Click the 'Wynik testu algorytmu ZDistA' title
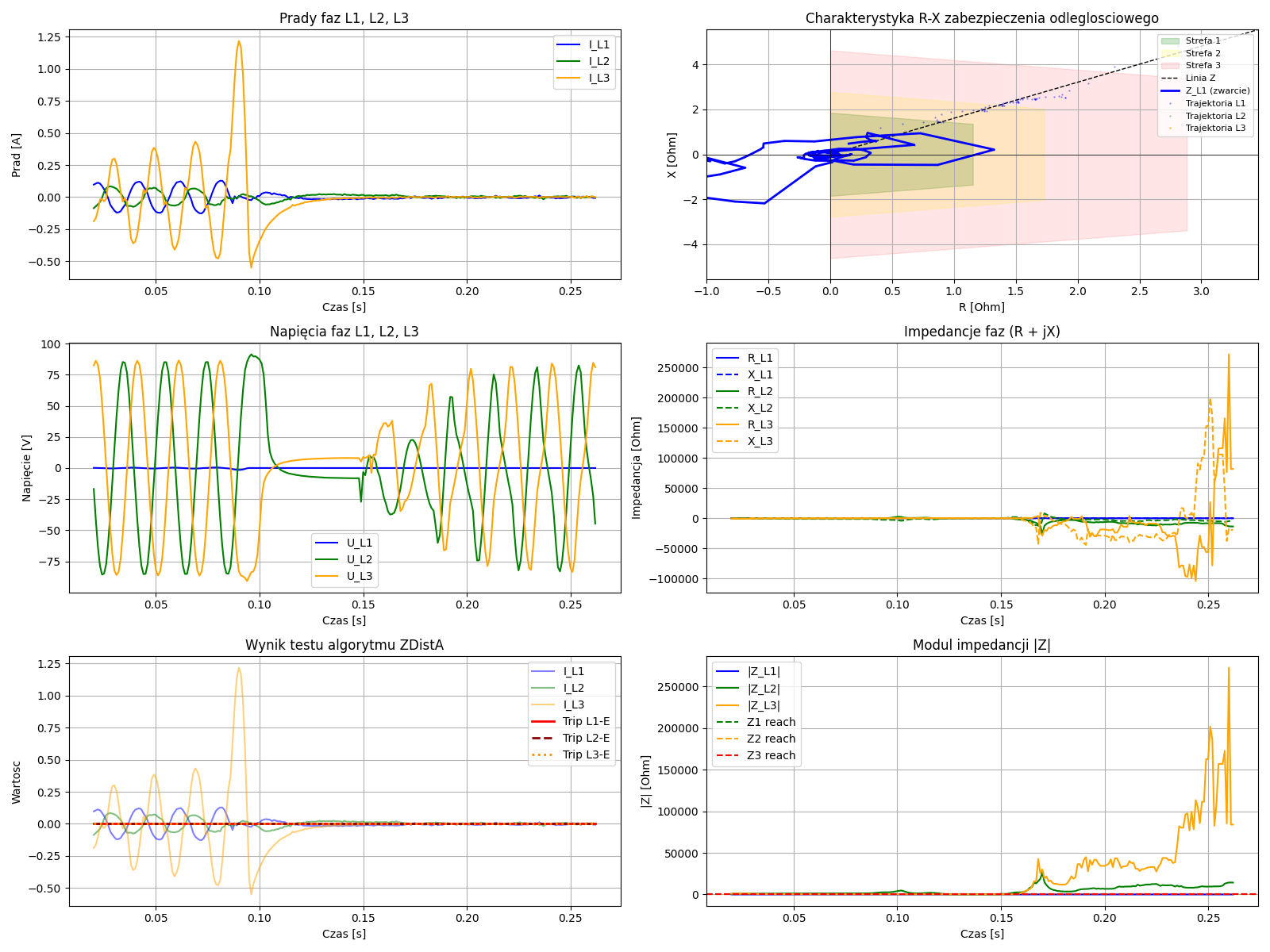The width and height of the screenshot is (1270, 952). (344, 645)
